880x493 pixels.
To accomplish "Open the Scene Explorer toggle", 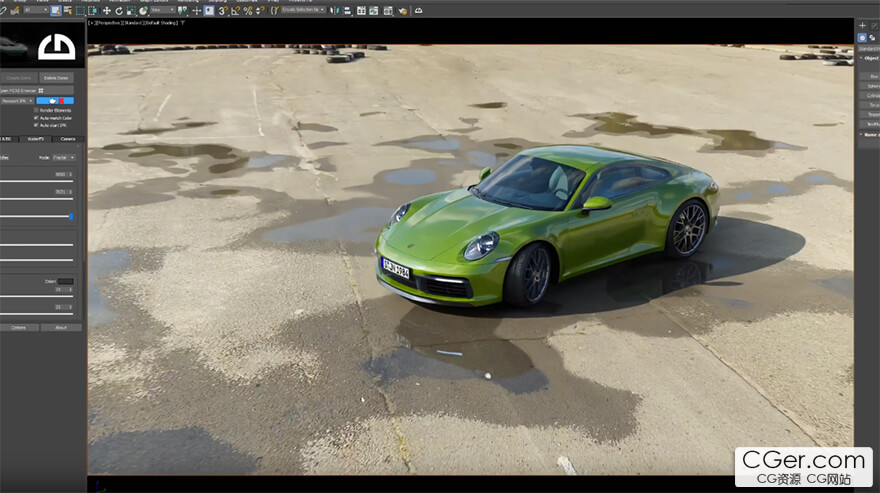I will (x=361, y=11).
